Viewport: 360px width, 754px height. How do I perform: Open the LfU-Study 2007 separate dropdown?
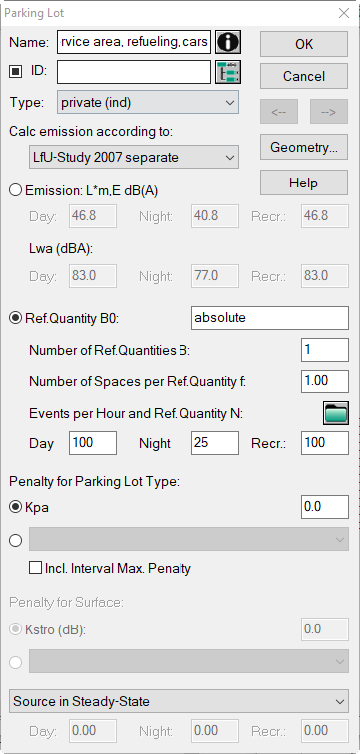pos(134,157)
